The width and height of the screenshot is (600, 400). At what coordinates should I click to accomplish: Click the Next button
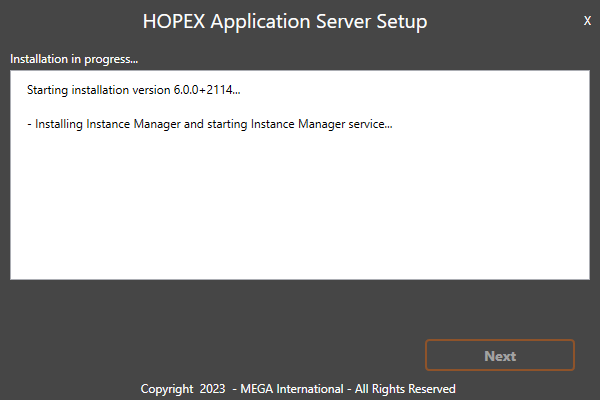[x=500, y=355]
